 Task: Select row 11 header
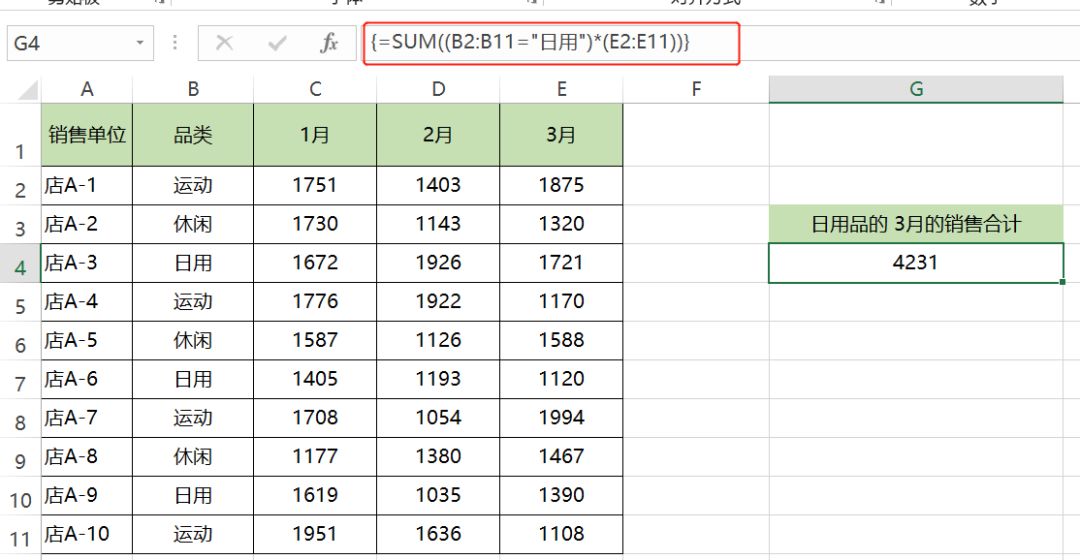20,536
